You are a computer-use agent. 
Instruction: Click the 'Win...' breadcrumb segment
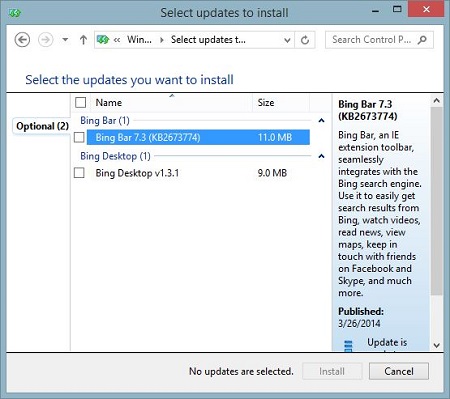coord(139,40)
